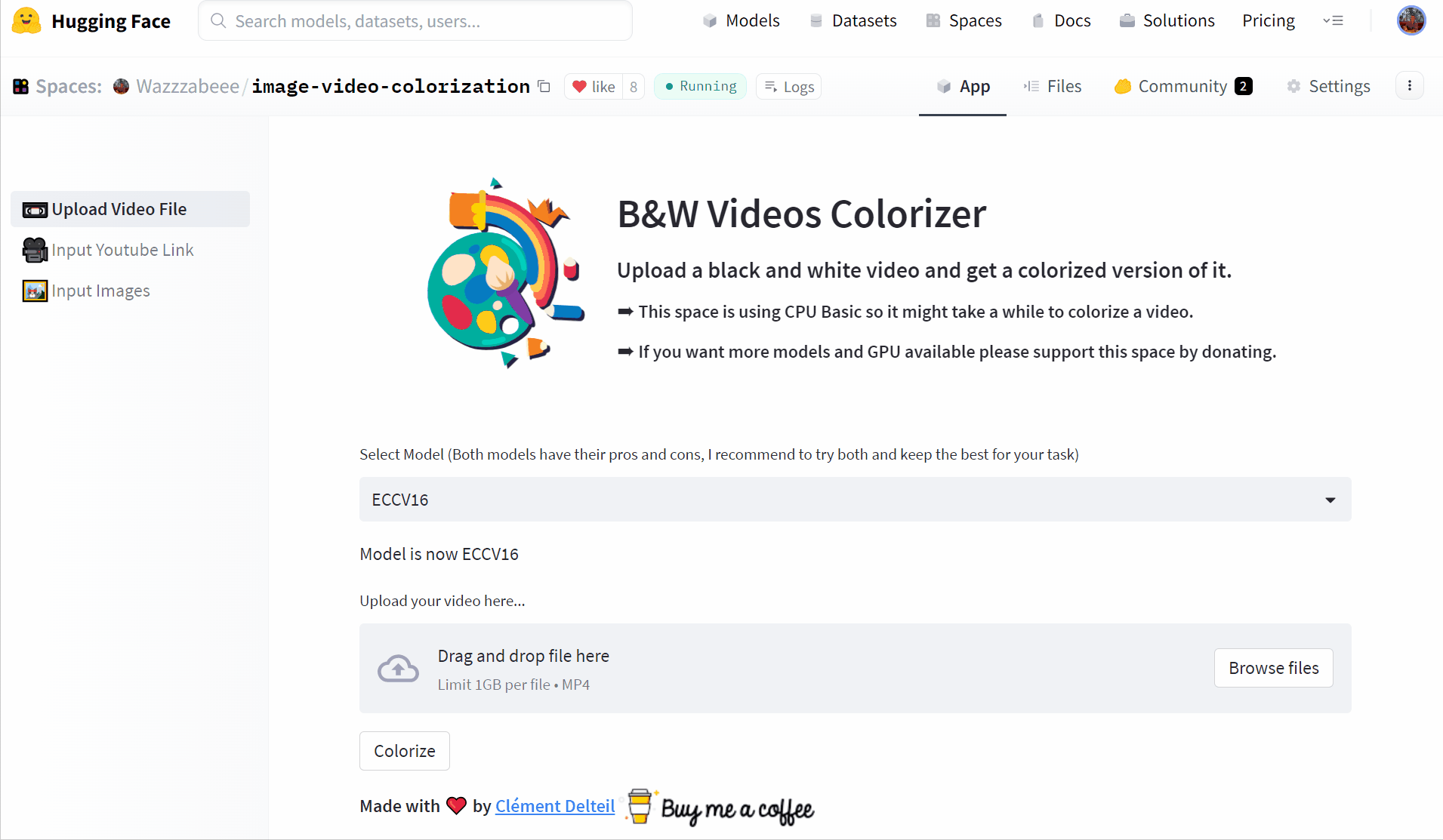Viewport: 1443px width, 840px height.
Task: Click the App cube icon
Action: [944, 87]
